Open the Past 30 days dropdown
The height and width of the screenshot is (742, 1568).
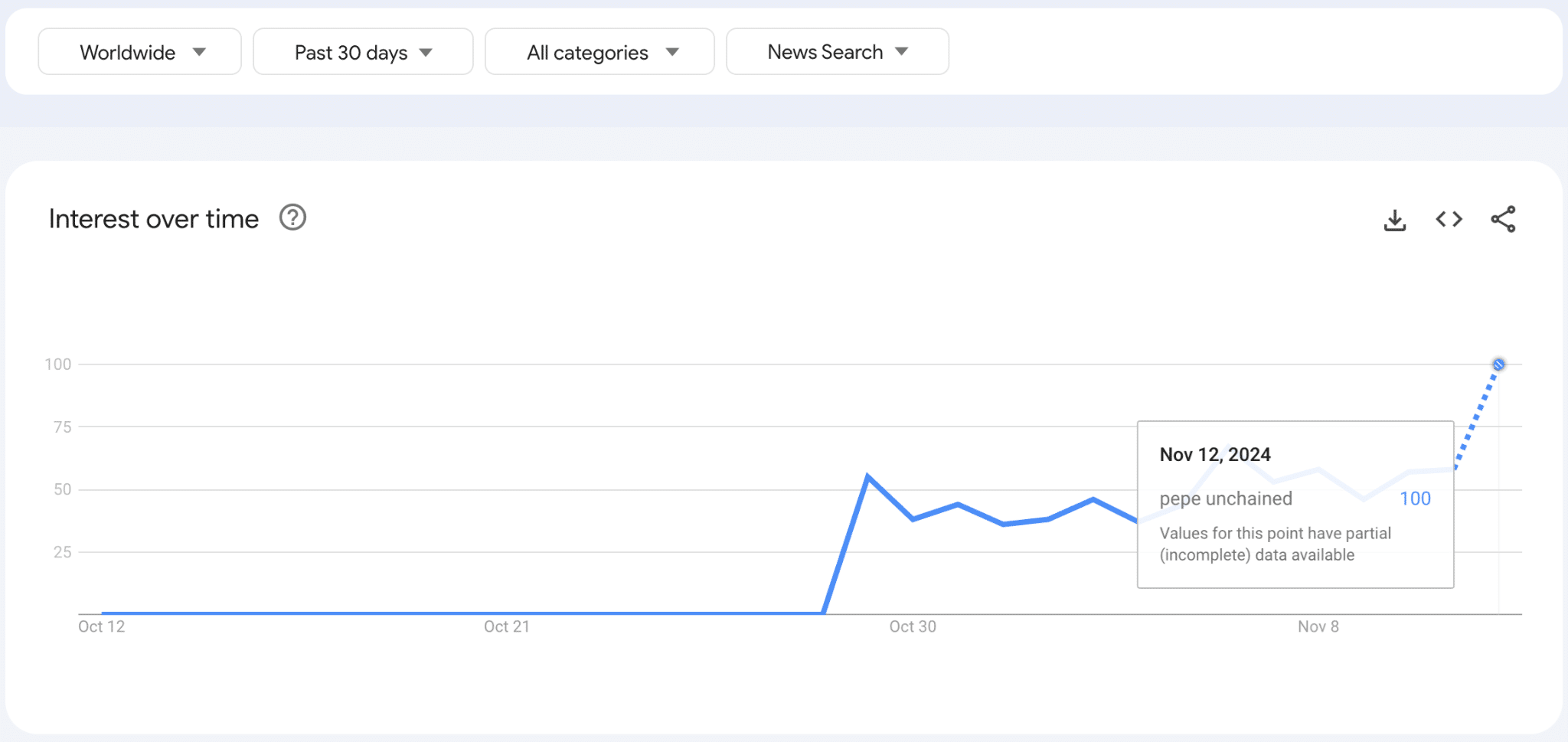363,52
